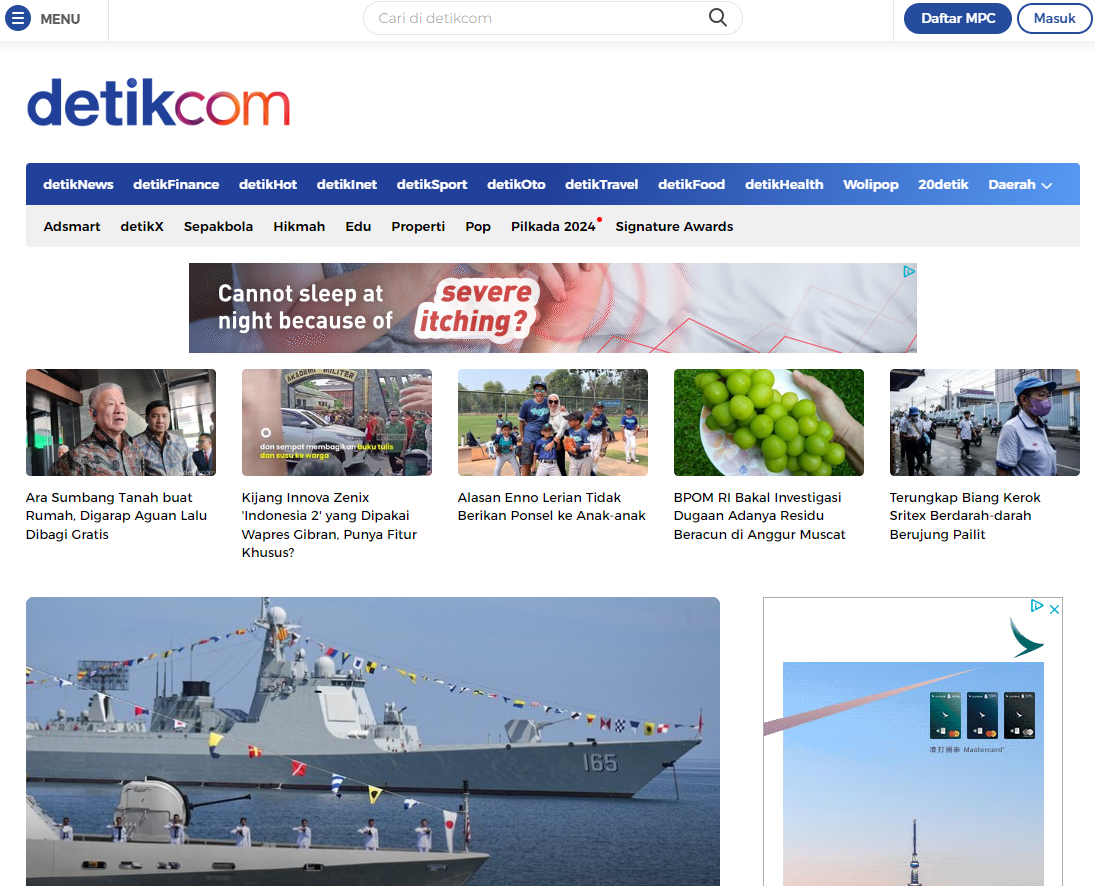Type in the Cari di detikcom field
The width and height of the screenshot is (1095, 886).
pyautogui.click(x=540, y=18)
